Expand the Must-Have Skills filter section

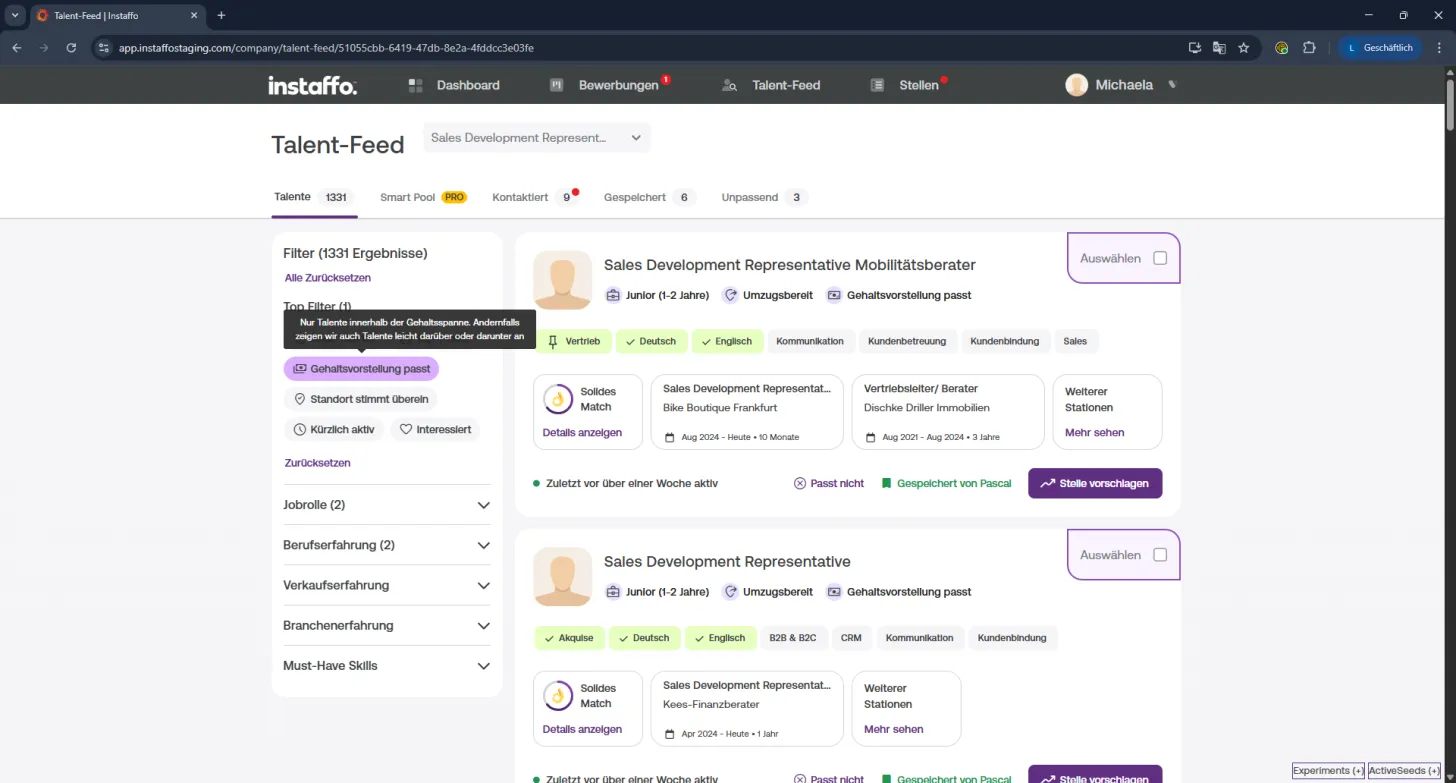387,666
